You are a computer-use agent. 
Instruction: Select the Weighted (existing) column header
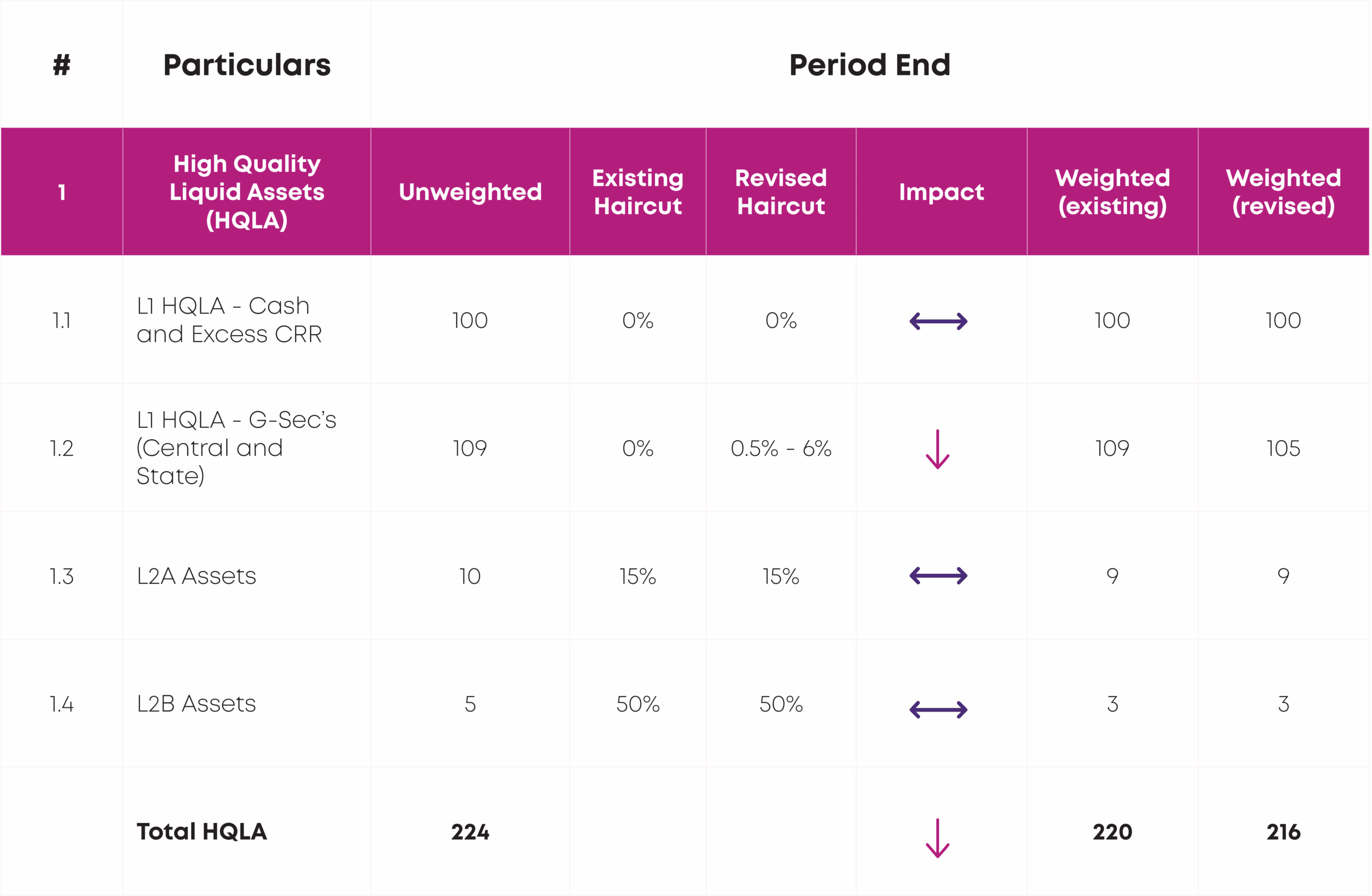coord(1112,192)
